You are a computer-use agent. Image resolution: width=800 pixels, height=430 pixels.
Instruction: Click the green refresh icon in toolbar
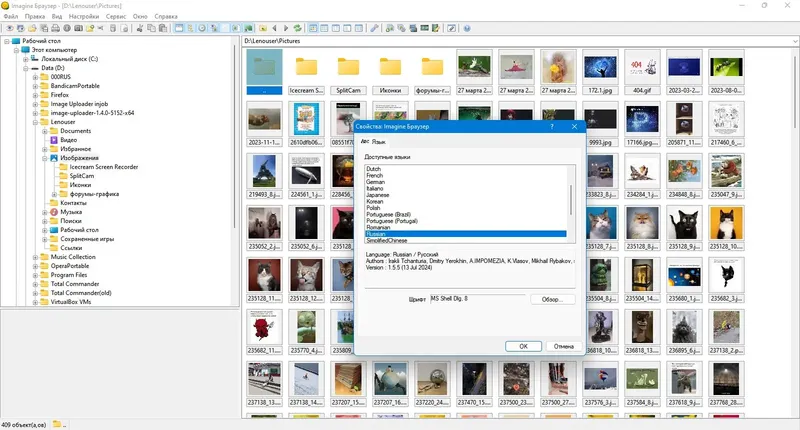coord(297,28)
